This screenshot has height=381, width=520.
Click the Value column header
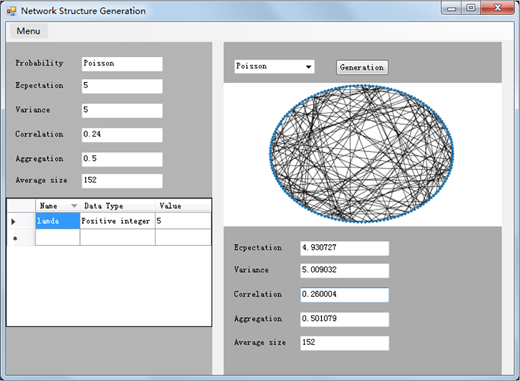coord(183,206)
